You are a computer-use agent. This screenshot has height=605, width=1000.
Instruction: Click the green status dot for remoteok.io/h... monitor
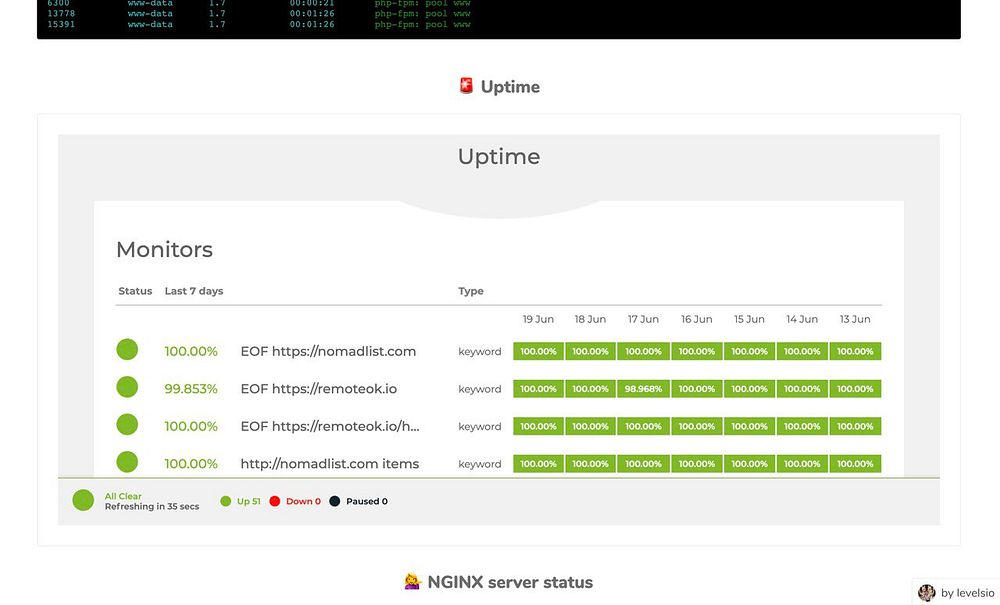click(x=127, y=425)
